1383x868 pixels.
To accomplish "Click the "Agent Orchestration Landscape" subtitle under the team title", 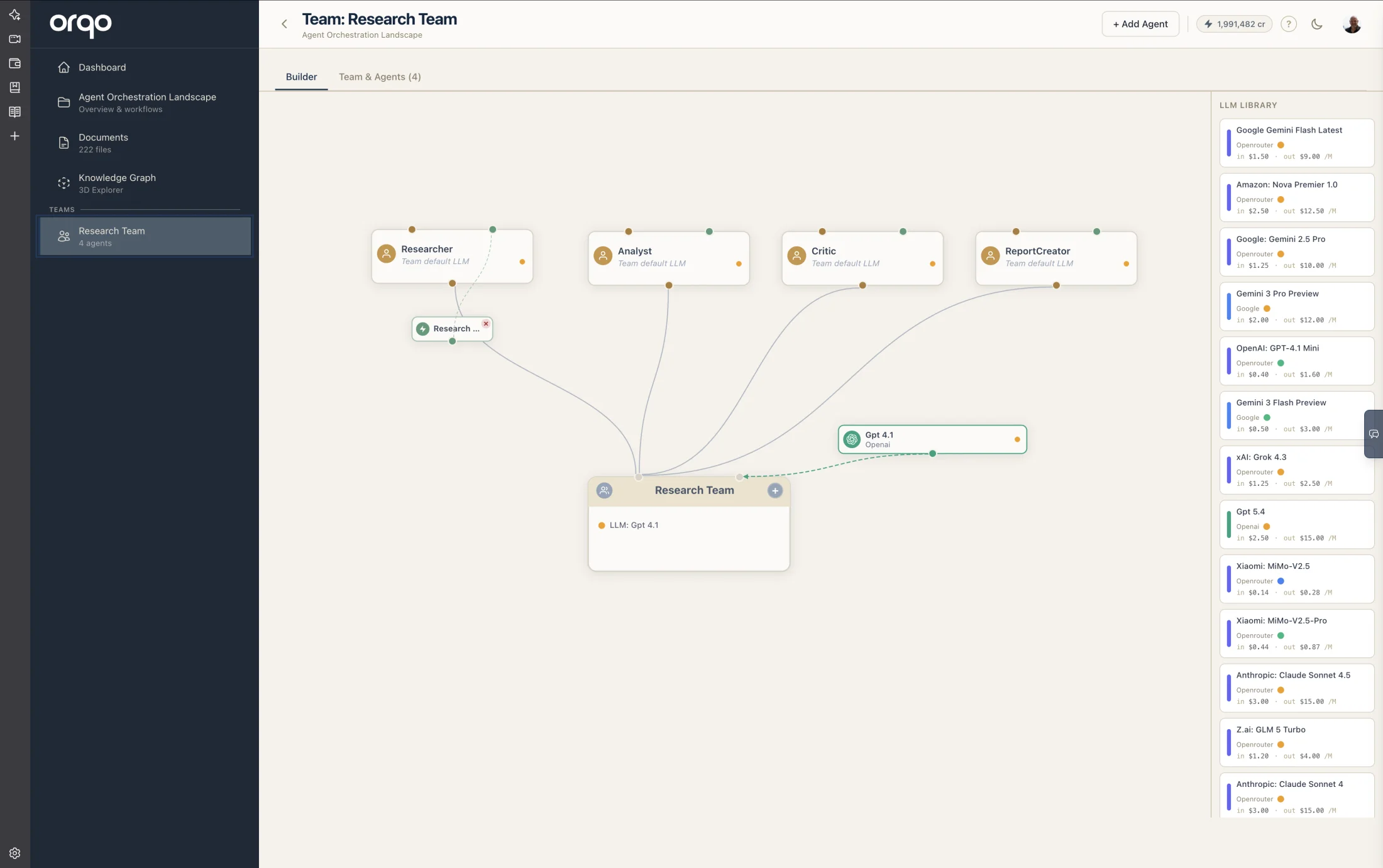I will click(x=362, y=35).
